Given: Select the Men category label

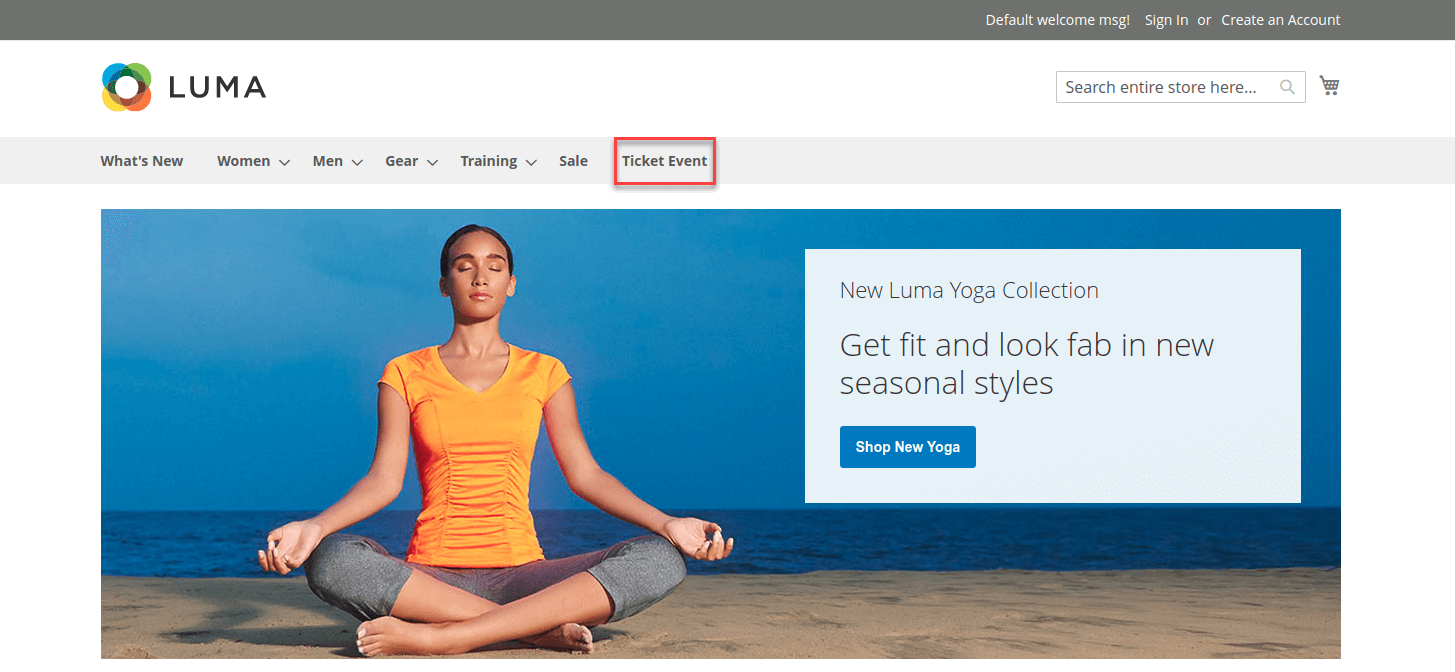Looking at the screenshot, I should 327,161.
